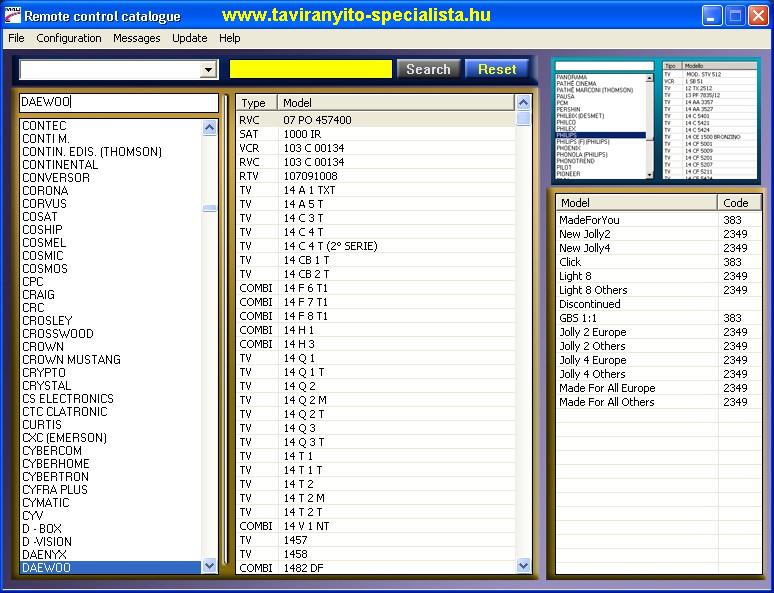Select Discontinued row
The height and width of the screenshot is (593, 774).
click(x=658, y=304)
